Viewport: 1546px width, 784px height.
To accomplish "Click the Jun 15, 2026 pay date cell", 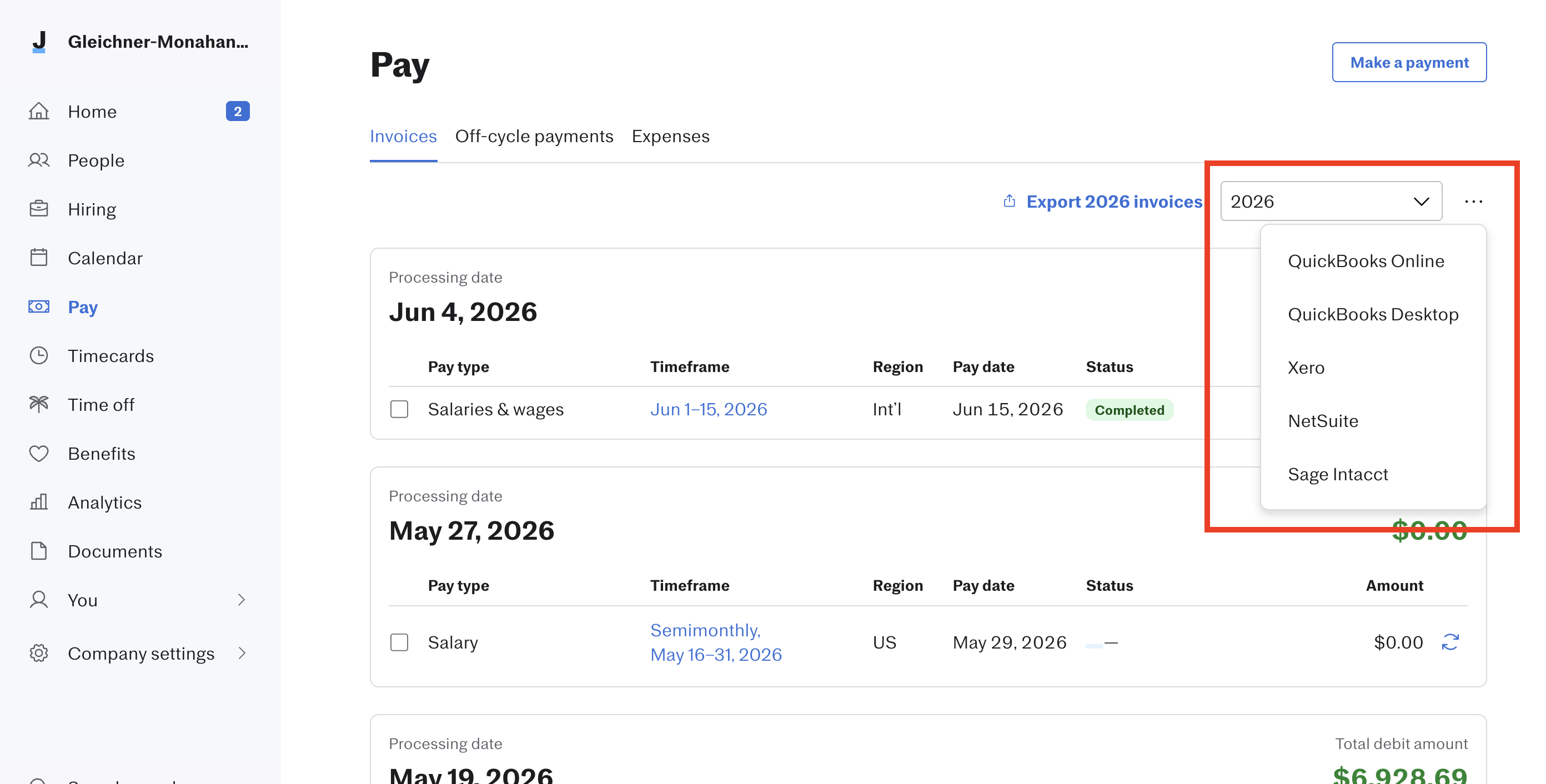I will click(1008, 409).
